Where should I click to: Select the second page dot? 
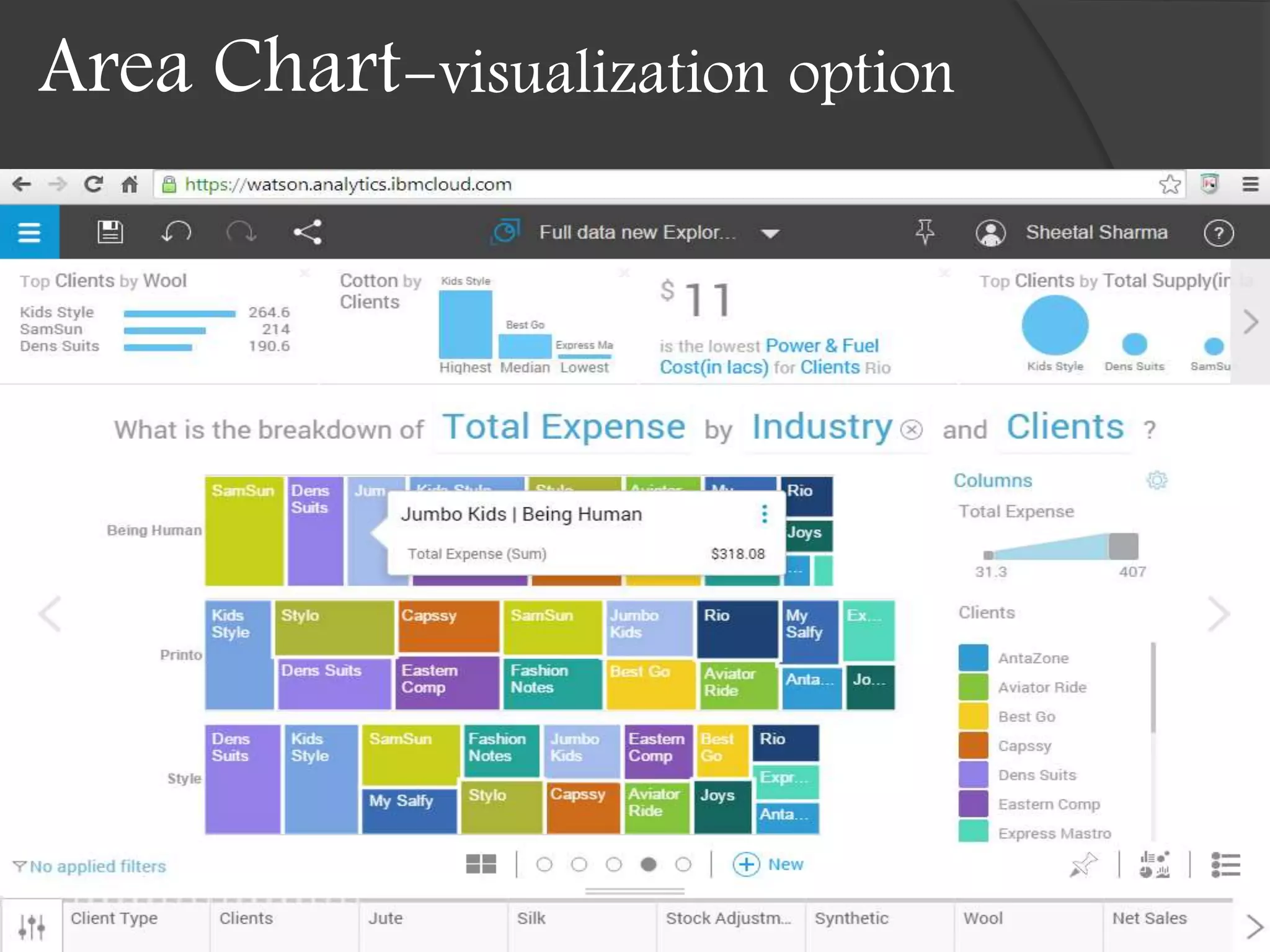click(579, 865)
